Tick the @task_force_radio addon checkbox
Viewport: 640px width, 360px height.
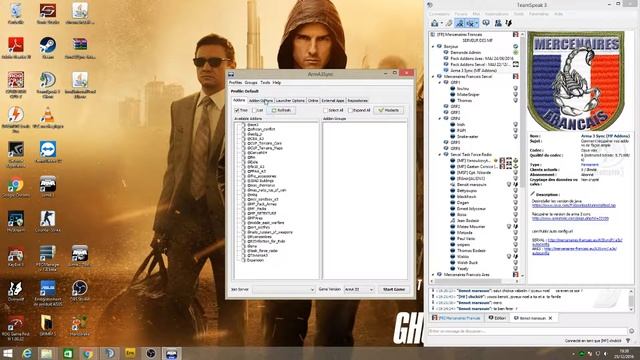coord(244,251)
